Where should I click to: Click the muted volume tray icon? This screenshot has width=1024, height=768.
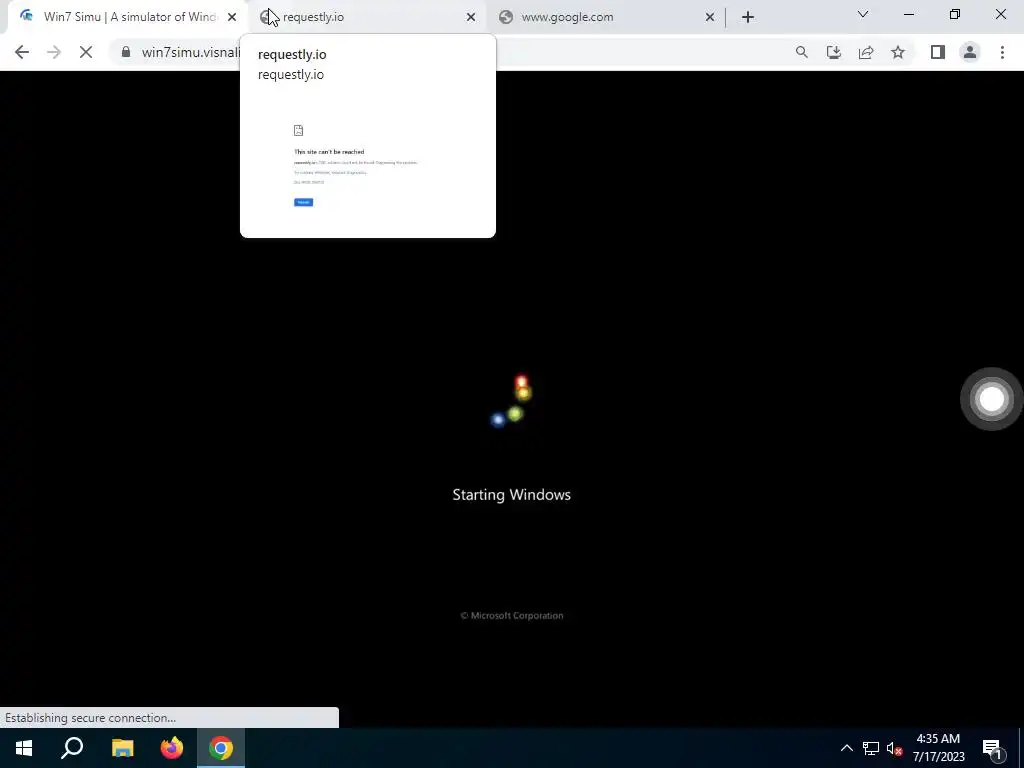click(894, 748)
